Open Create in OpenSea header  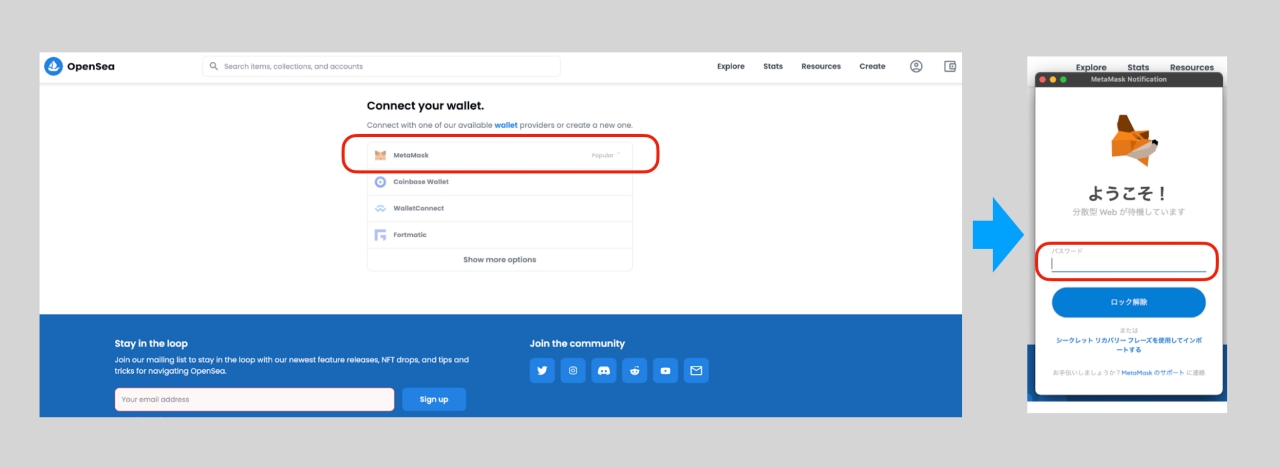pos(872,66)
